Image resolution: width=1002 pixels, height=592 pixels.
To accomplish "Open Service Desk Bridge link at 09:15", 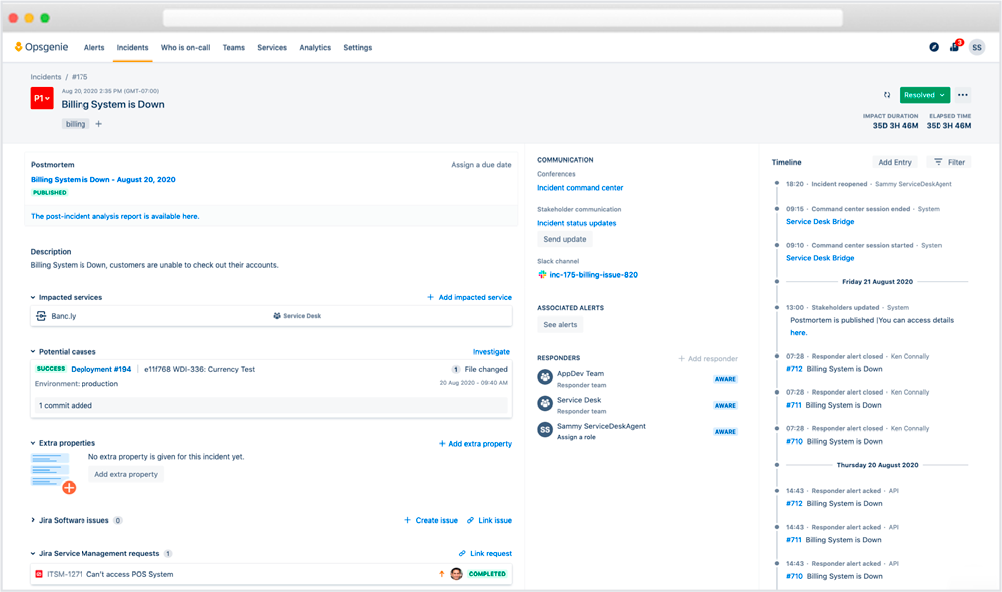I will [x=820, y=222].
